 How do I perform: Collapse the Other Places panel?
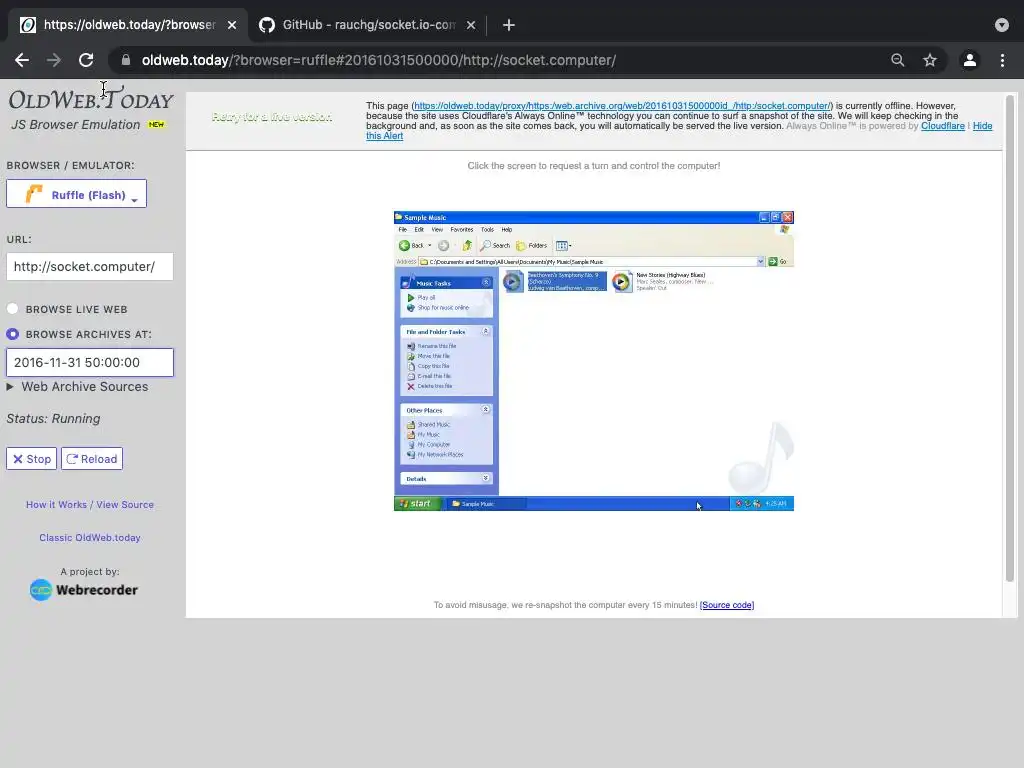(x=486, y=409)
